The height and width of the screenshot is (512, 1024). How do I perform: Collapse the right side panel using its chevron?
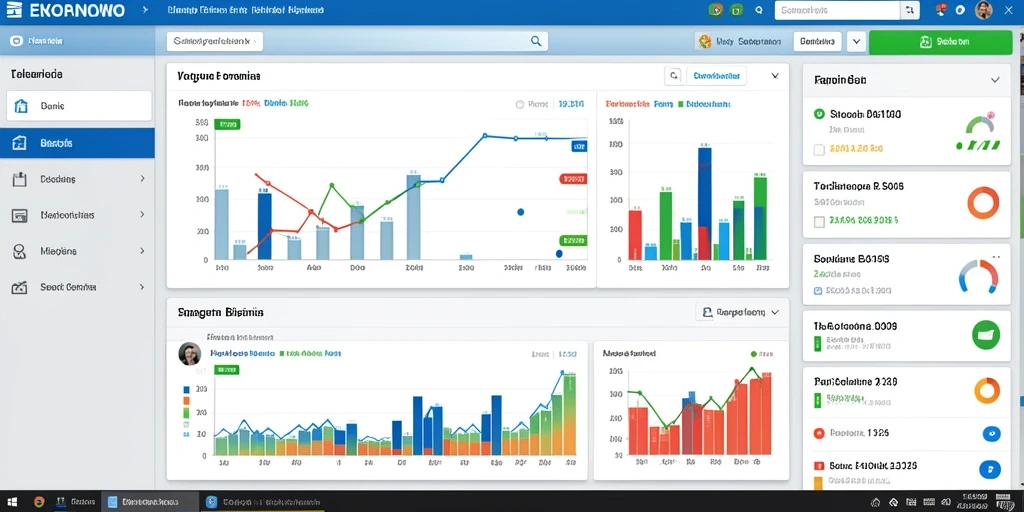(x=995, y=80)
